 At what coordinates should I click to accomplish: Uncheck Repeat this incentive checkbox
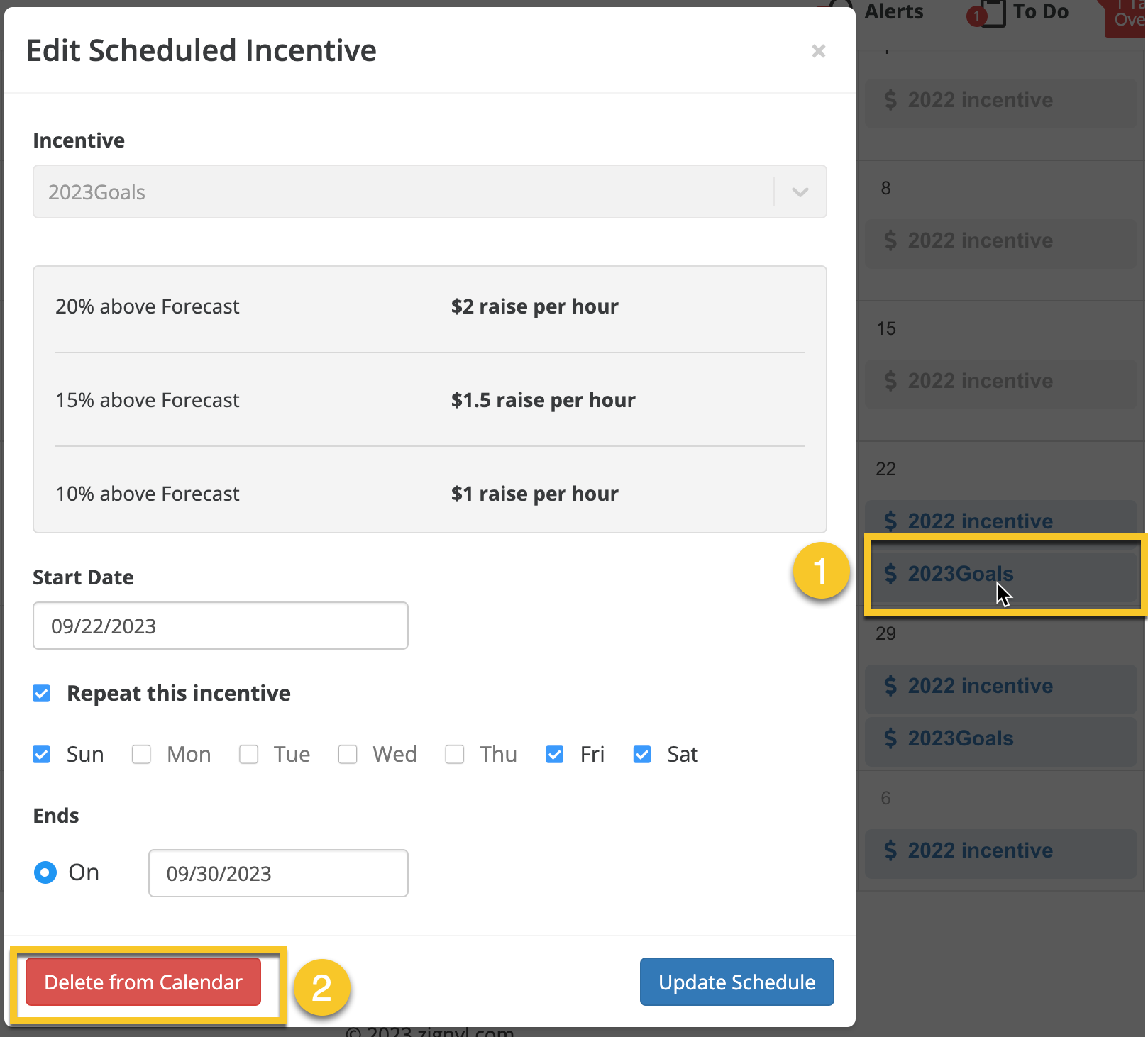point(42,693)
